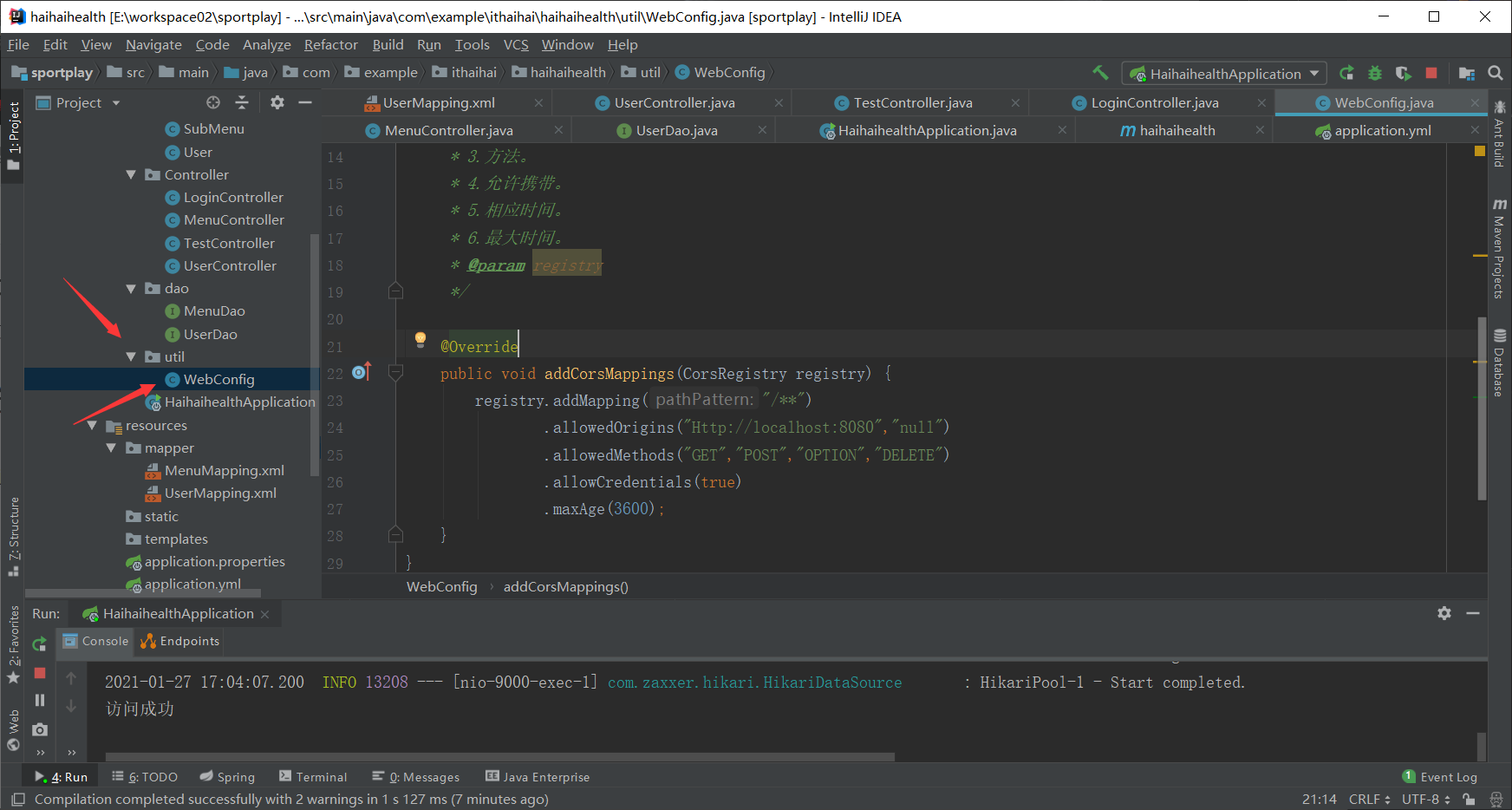This screenshot has height=810, width=1512.
Task: Click the Run HaihaihealthApplication toolbar icon
Action: (x=1346, y=73)
